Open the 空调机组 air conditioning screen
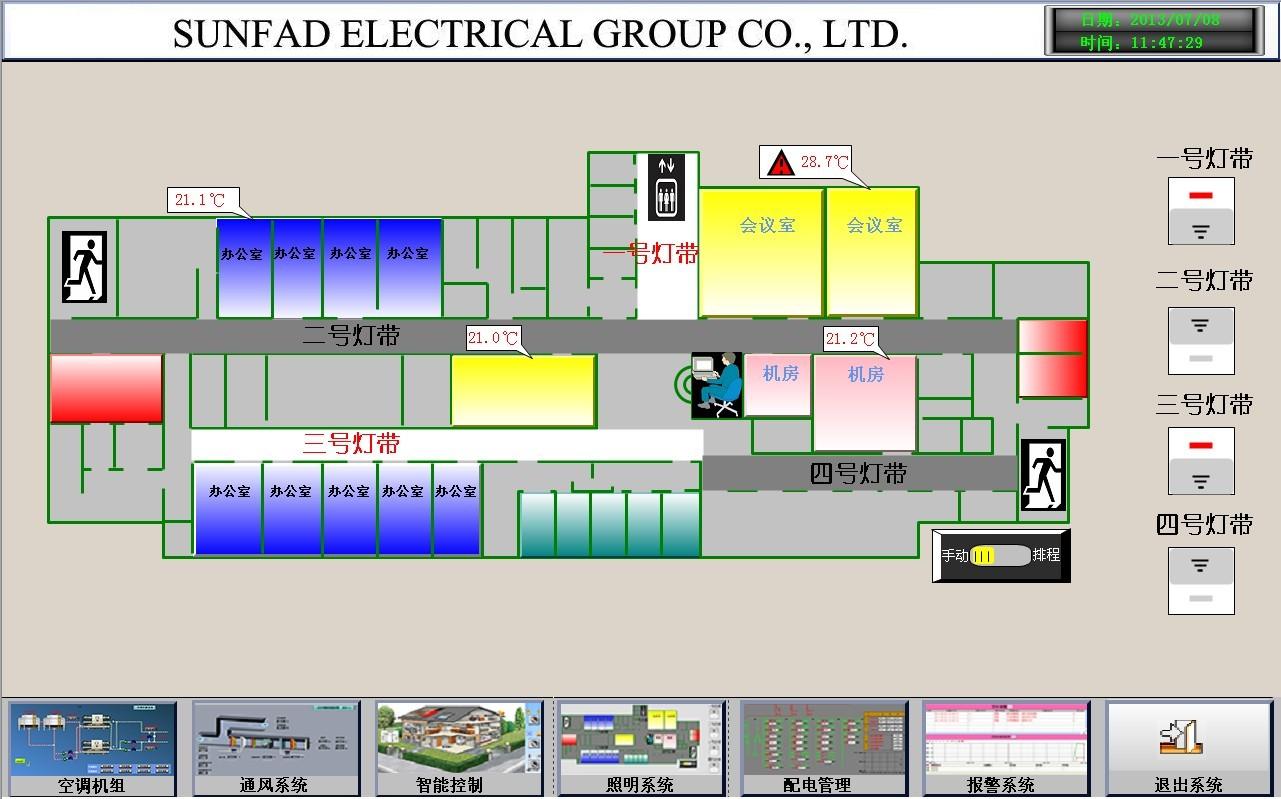1281x799 pixels. 92,749
